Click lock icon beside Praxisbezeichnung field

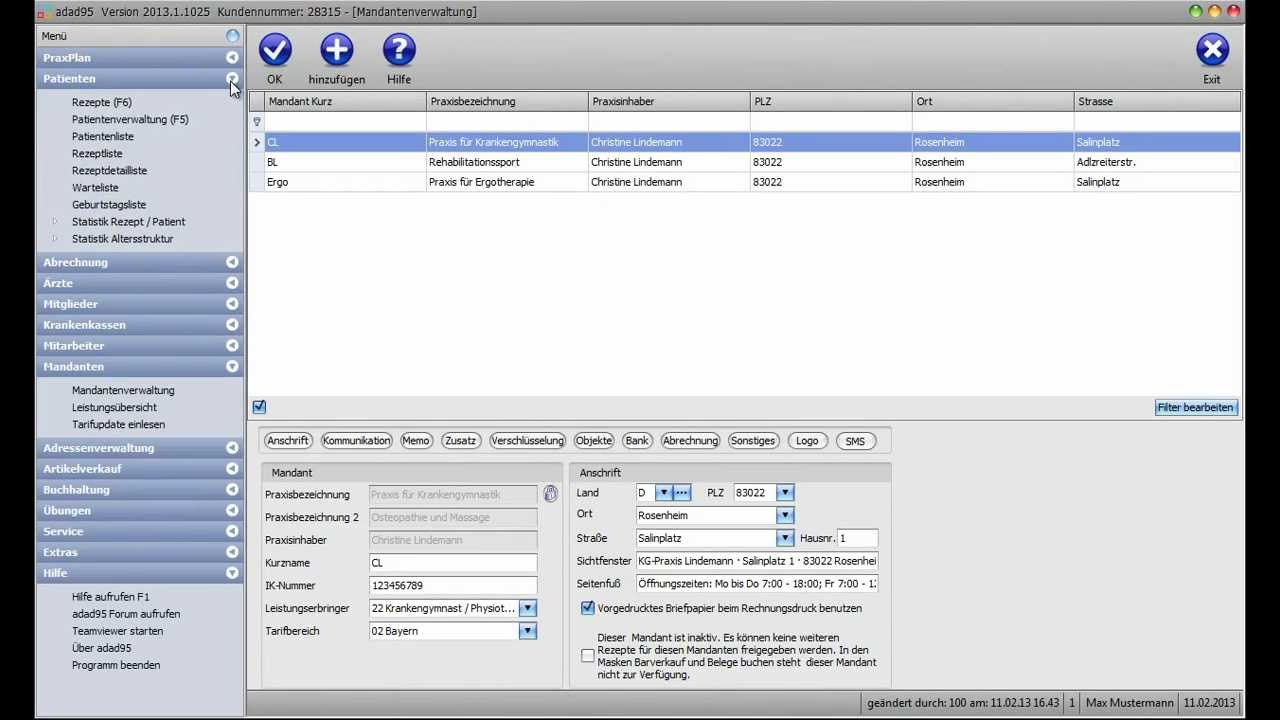point(550,494)
